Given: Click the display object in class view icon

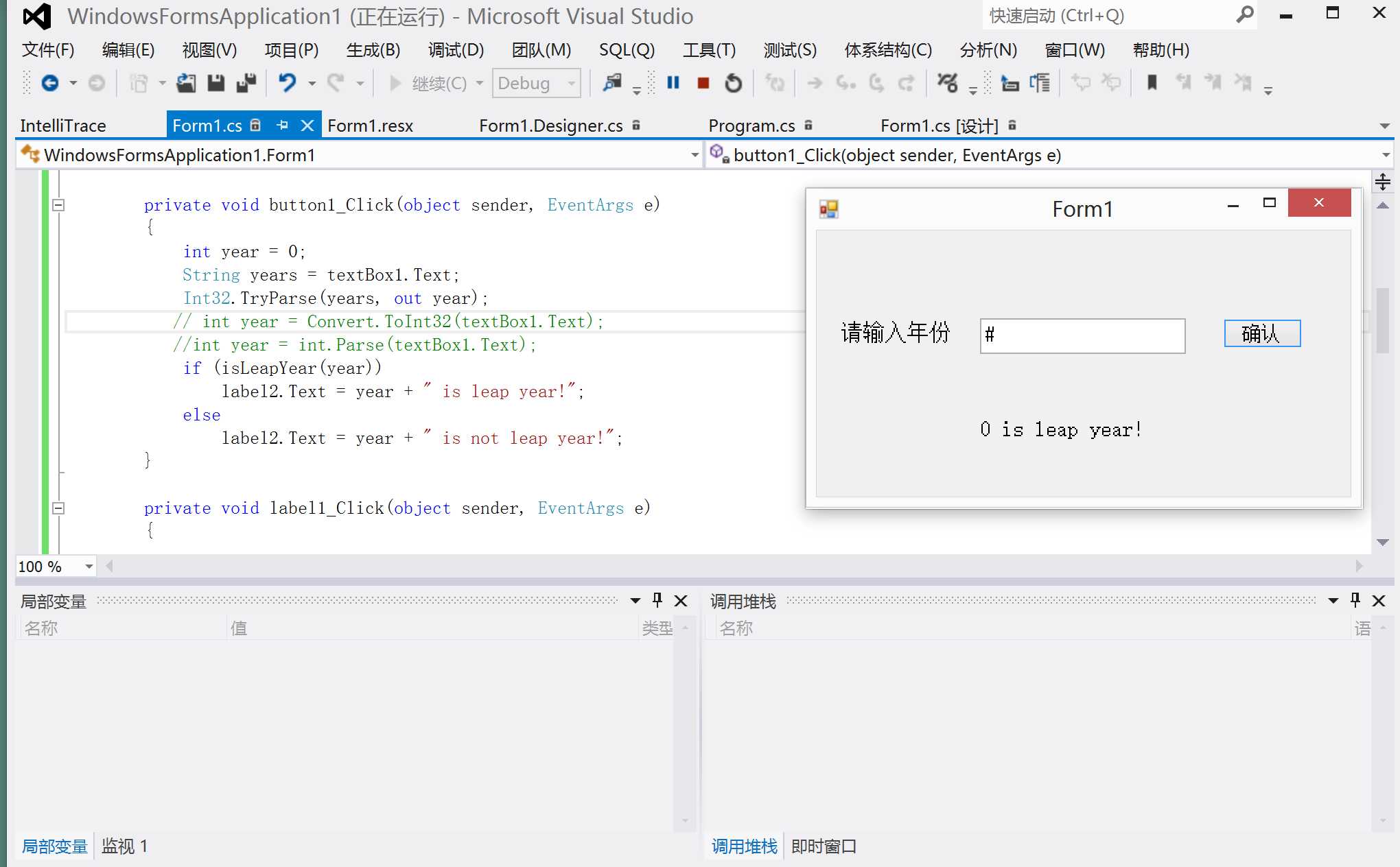Looking at the screenshot, I should tap(1010, 83).
